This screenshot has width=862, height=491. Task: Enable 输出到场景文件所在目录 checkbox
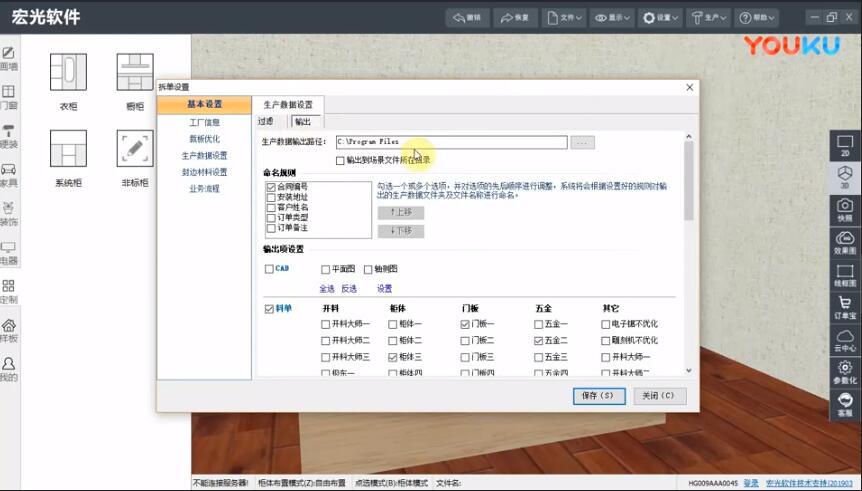(x=340, y=161)
